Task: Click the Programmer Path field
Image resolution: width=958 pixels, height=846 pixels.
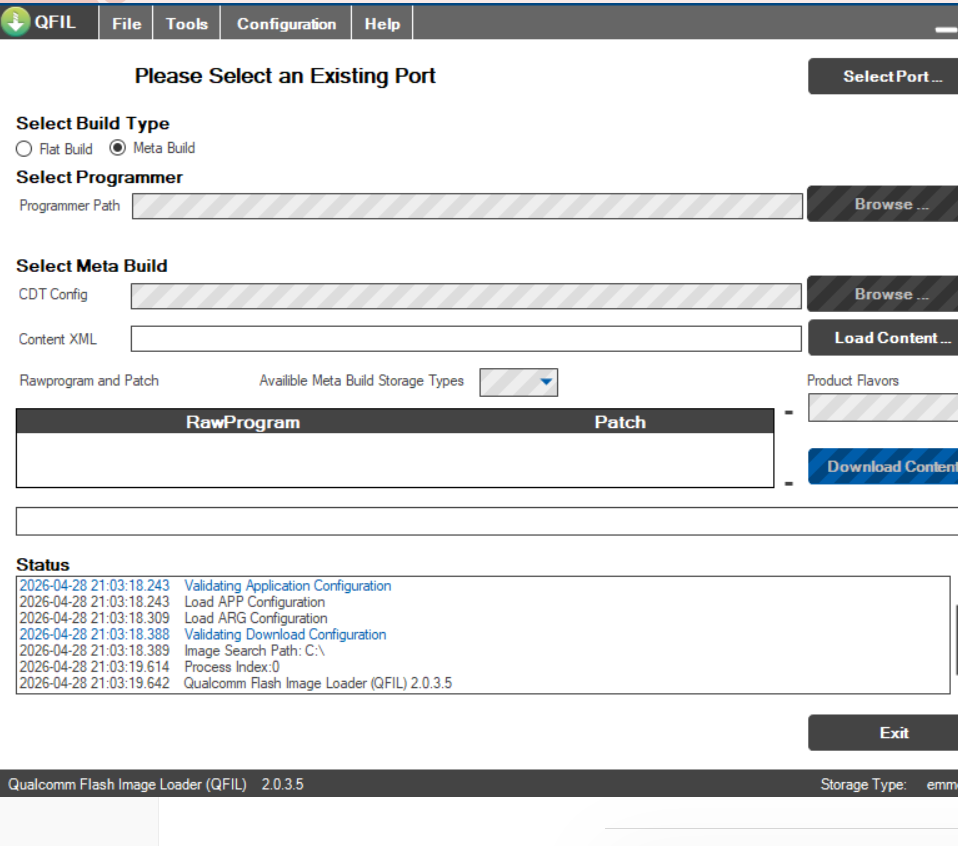Action: click(467, 206)
